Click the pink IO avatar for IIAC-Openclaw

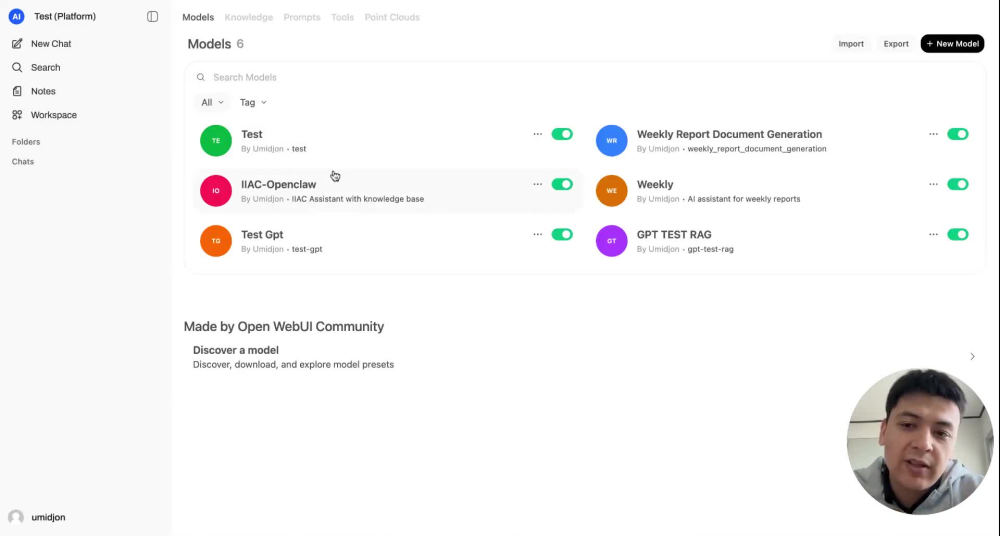click(216, 191)
